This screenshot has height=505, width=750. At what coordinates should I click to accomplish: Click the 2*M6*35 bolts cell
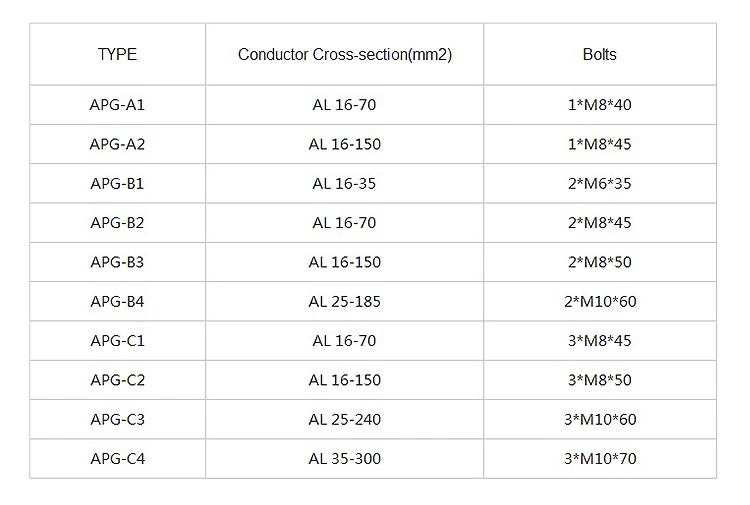click(600, 183)
